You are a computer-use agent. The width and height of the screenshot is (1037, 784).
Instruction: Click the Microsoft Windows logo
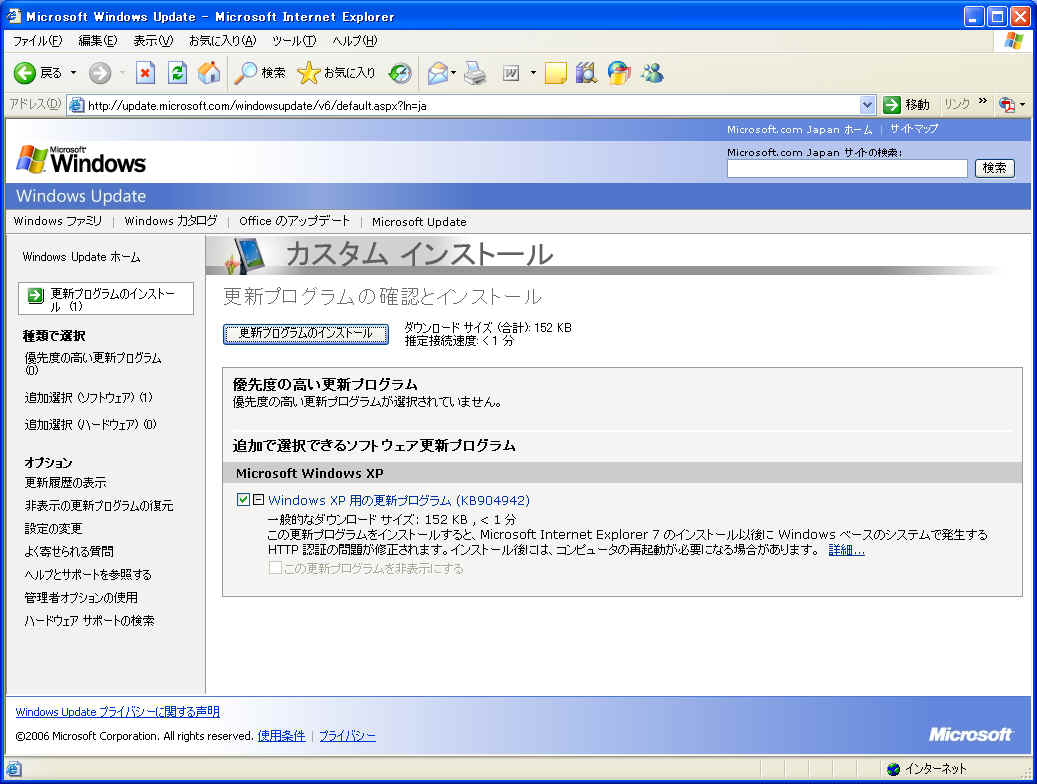(80, 159)
